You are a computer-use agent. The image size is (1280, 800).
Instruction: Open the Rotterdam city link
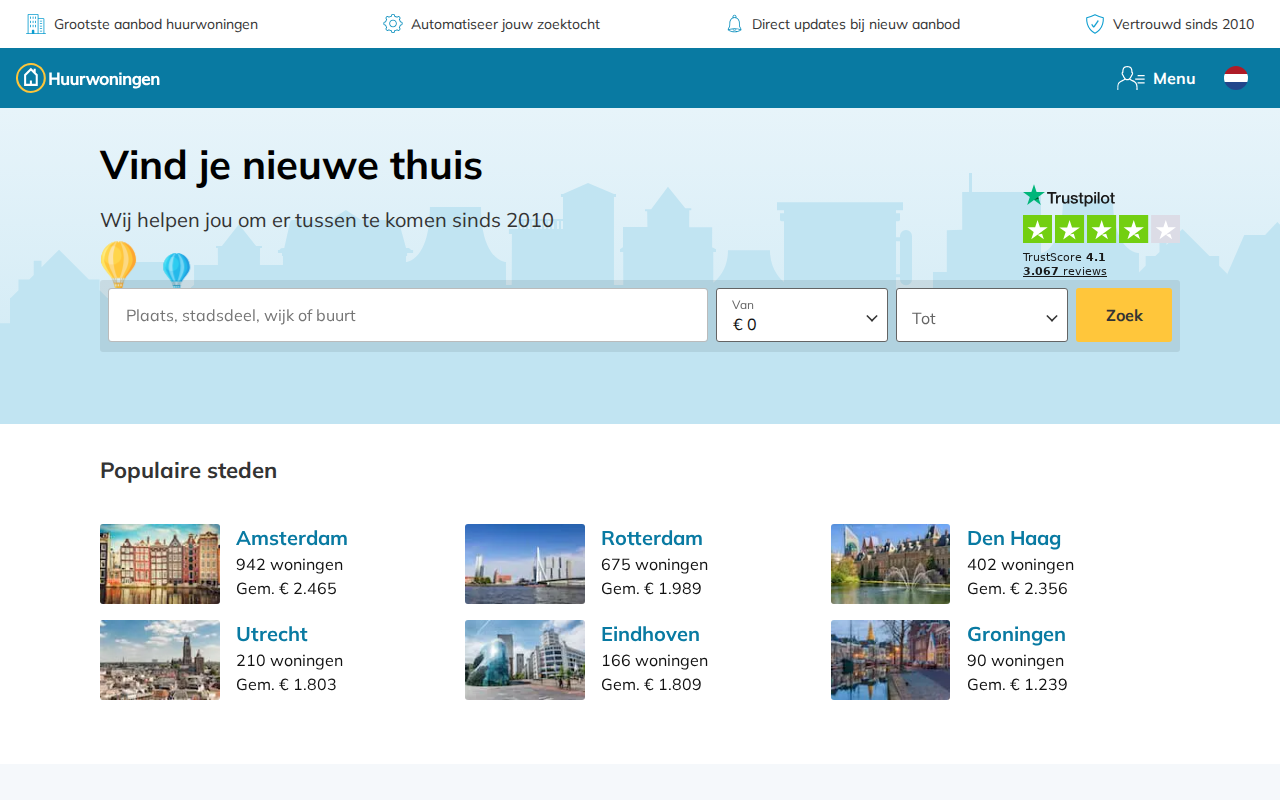pyautogui.click(x=652, y=538)
